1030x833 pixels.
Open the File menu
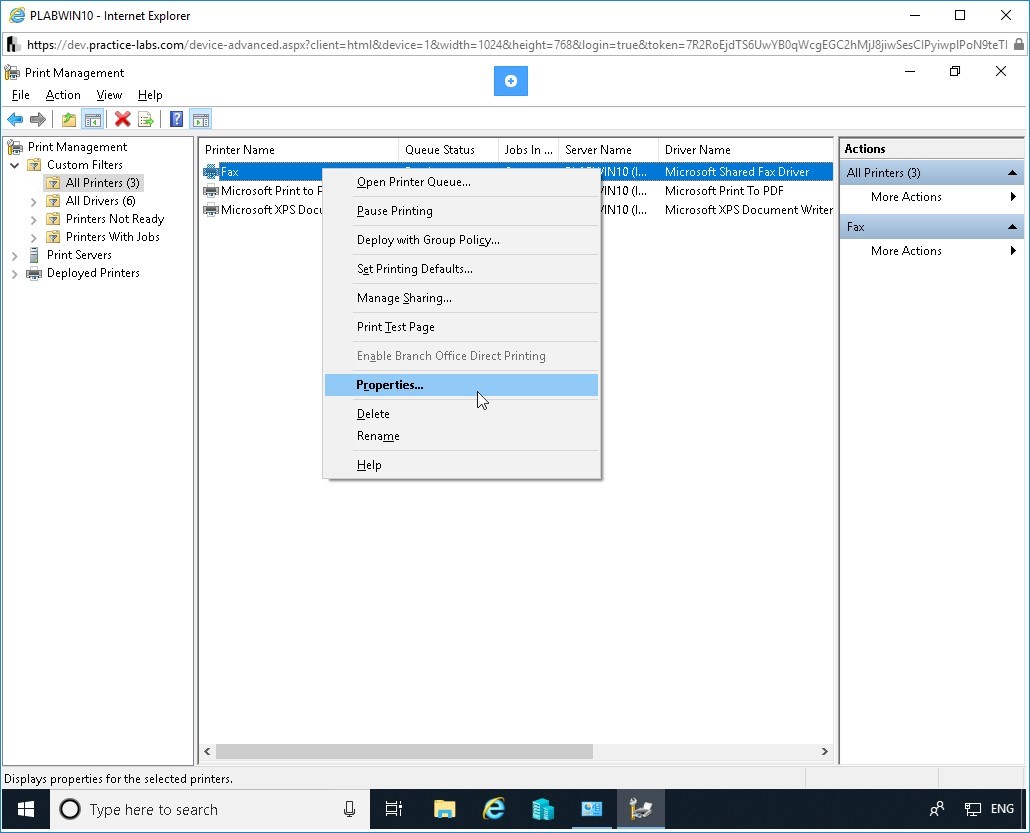(x=20, y=95)
